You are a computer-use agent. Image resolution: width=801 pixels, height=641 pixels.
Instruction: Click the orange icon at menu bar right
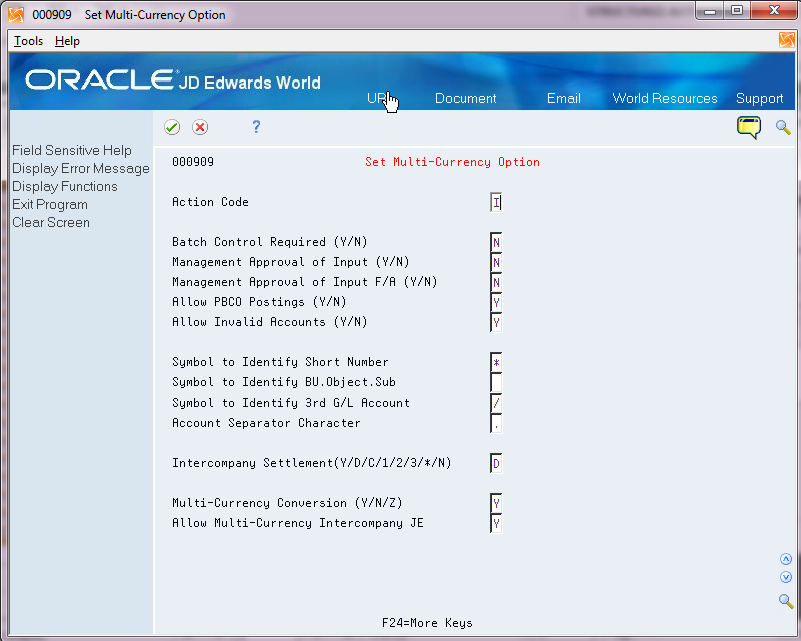tap(787, 40)
